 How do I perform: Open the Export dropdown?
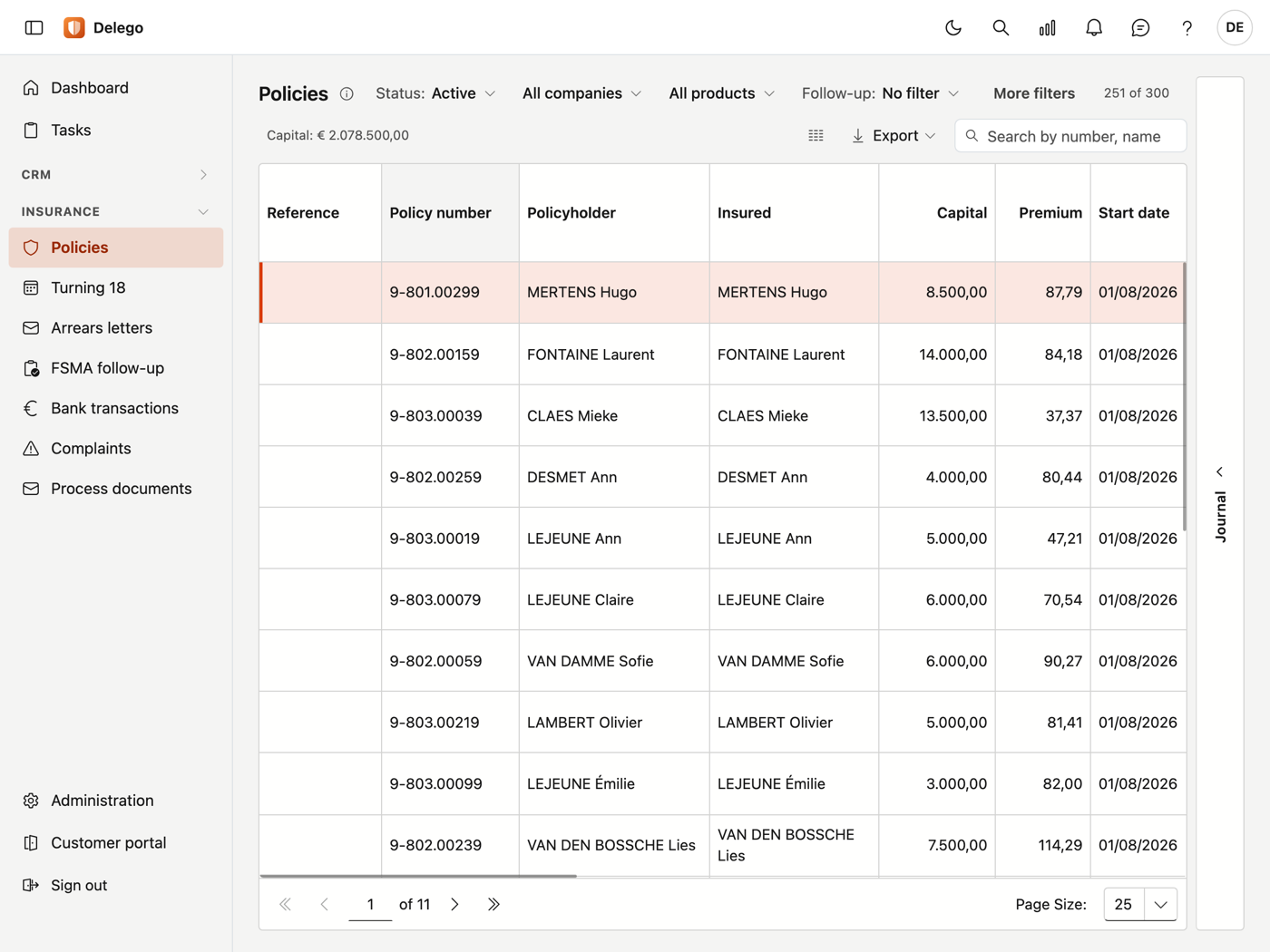click(894, 136)
